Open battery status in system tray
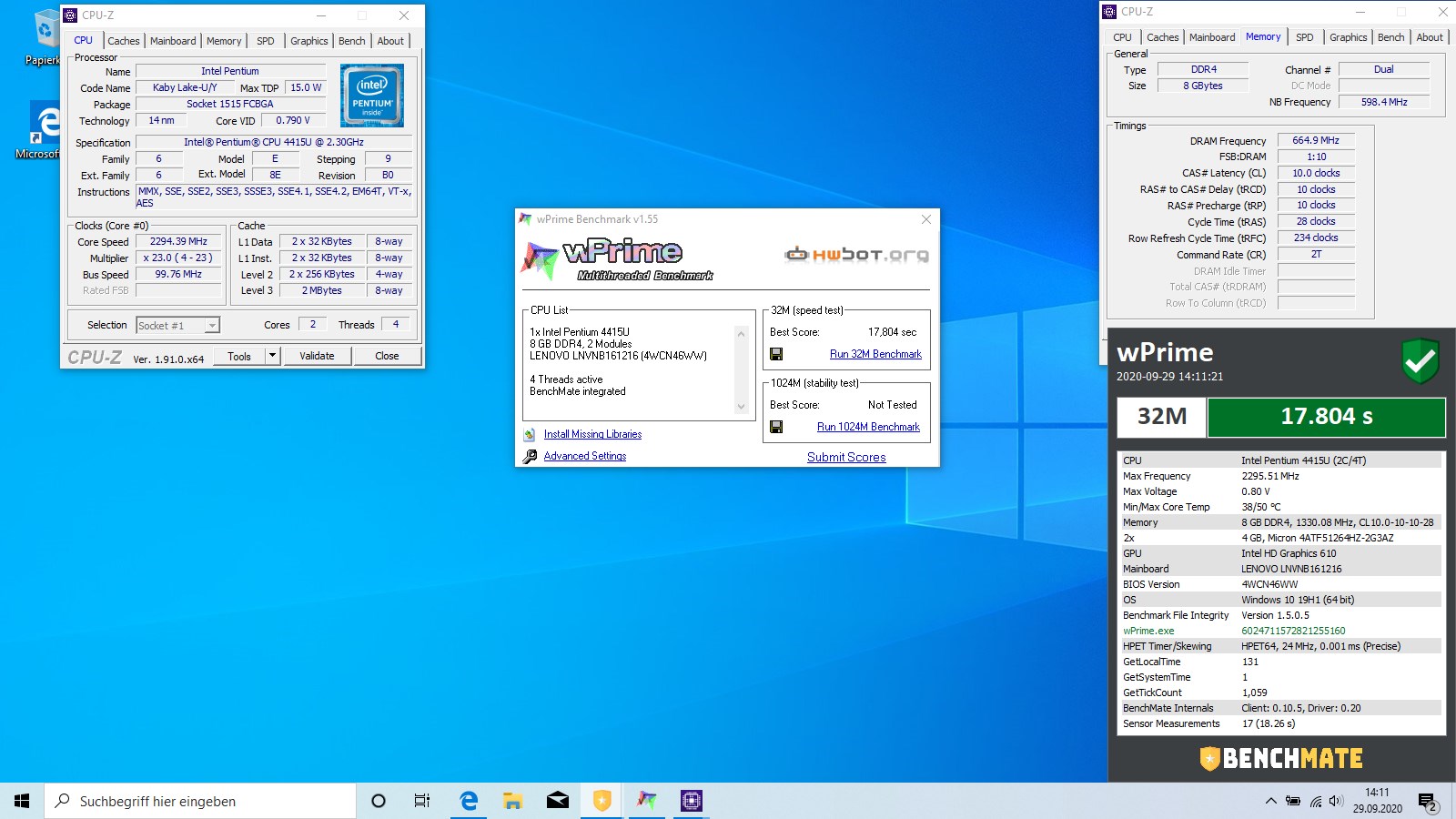This screenshot has width=1456, height=819. (x=1293, y=801)
